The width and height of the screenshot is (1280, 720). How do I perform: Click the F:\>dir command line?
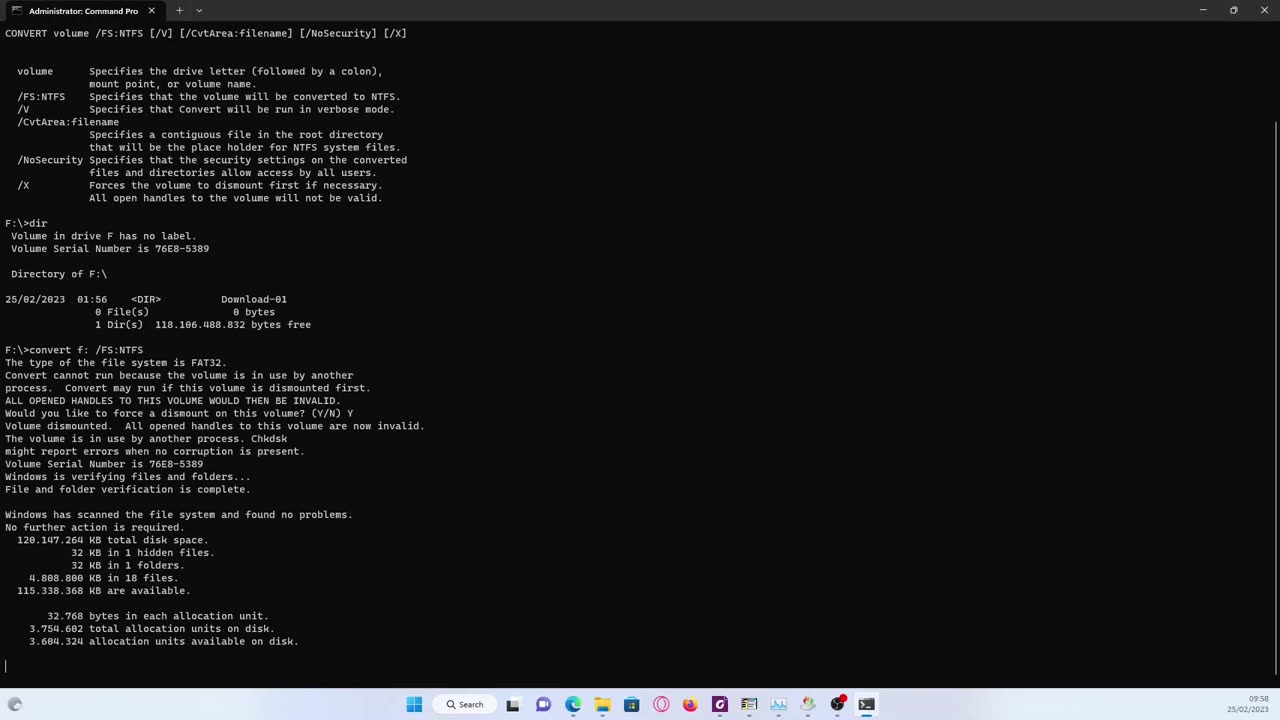coord(26,223)
